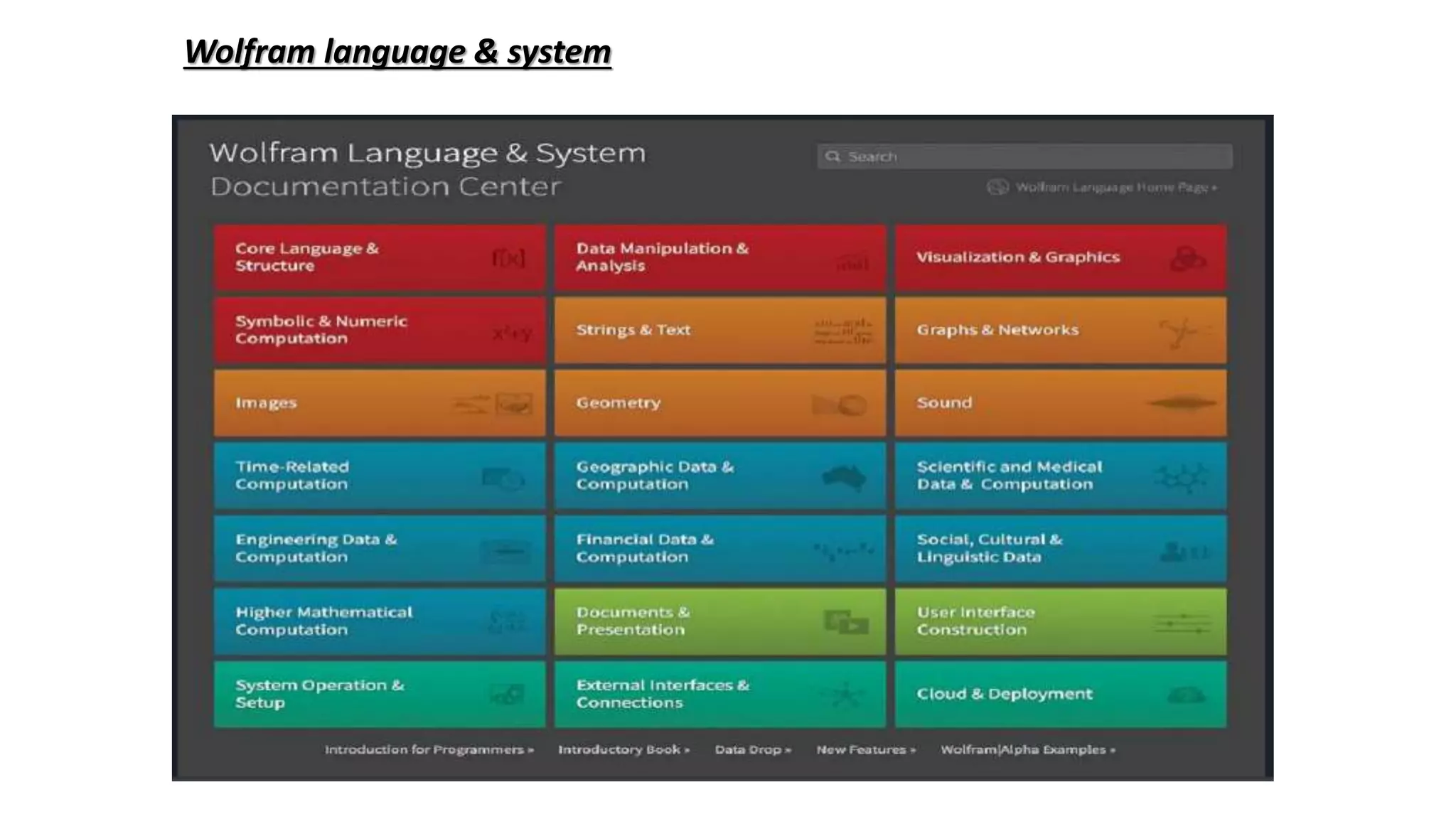Click the 3D shapes icon on Visualization & Graphics
This screenshot has width=1456, height=819.
[x=1187, y=259]
